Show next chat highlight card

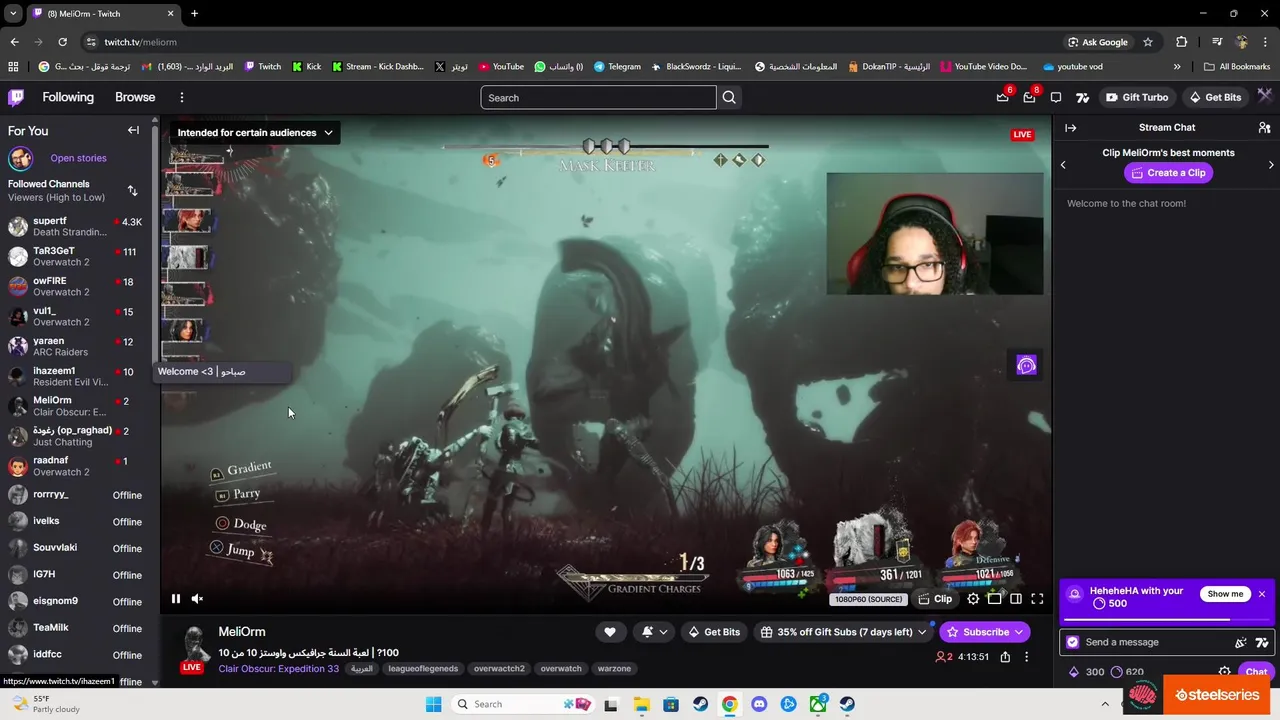tap(1271, 164)
